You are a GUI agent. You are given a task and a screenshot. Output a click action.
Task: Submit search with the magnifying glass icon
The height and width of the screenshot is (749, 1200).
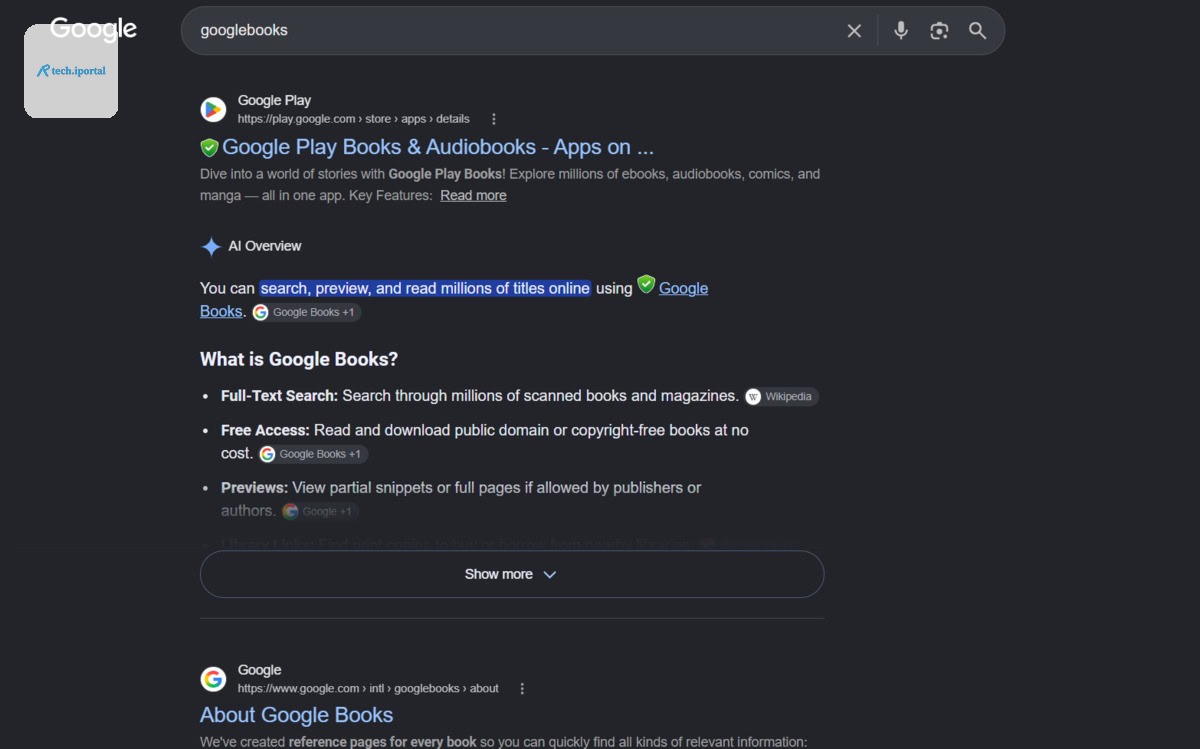(978, 31)
